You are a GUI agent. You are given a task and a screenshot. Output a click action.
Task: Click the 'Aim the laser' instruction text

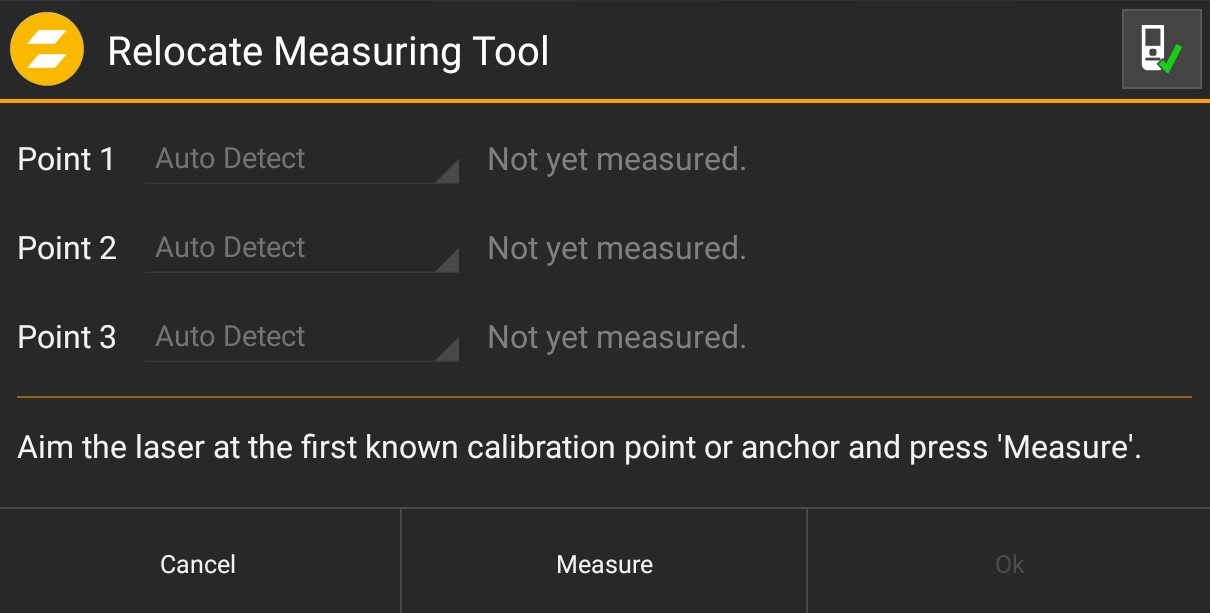(x=579, y=447)
